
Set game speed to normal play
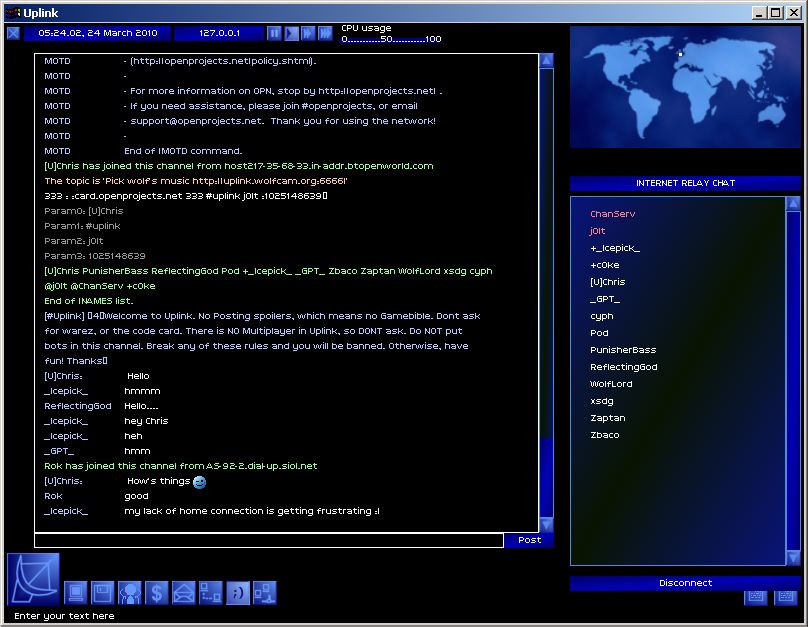point(291,33)
